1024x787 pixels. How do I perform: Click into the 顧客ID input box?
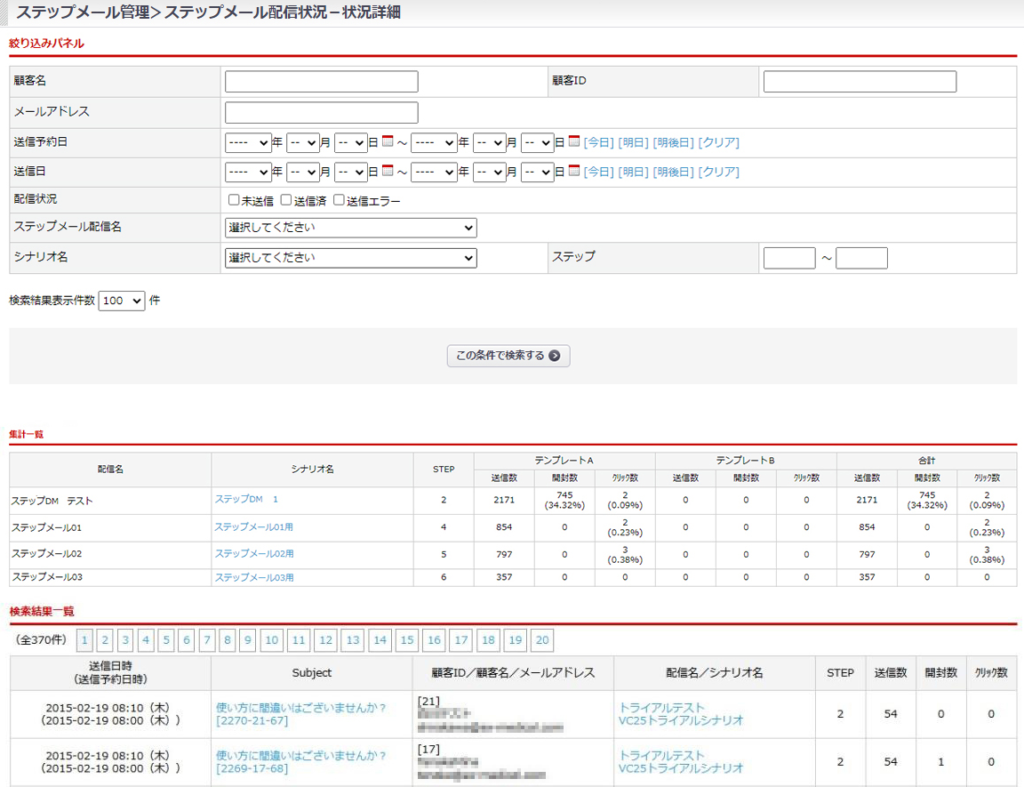[x=859, y=81]
